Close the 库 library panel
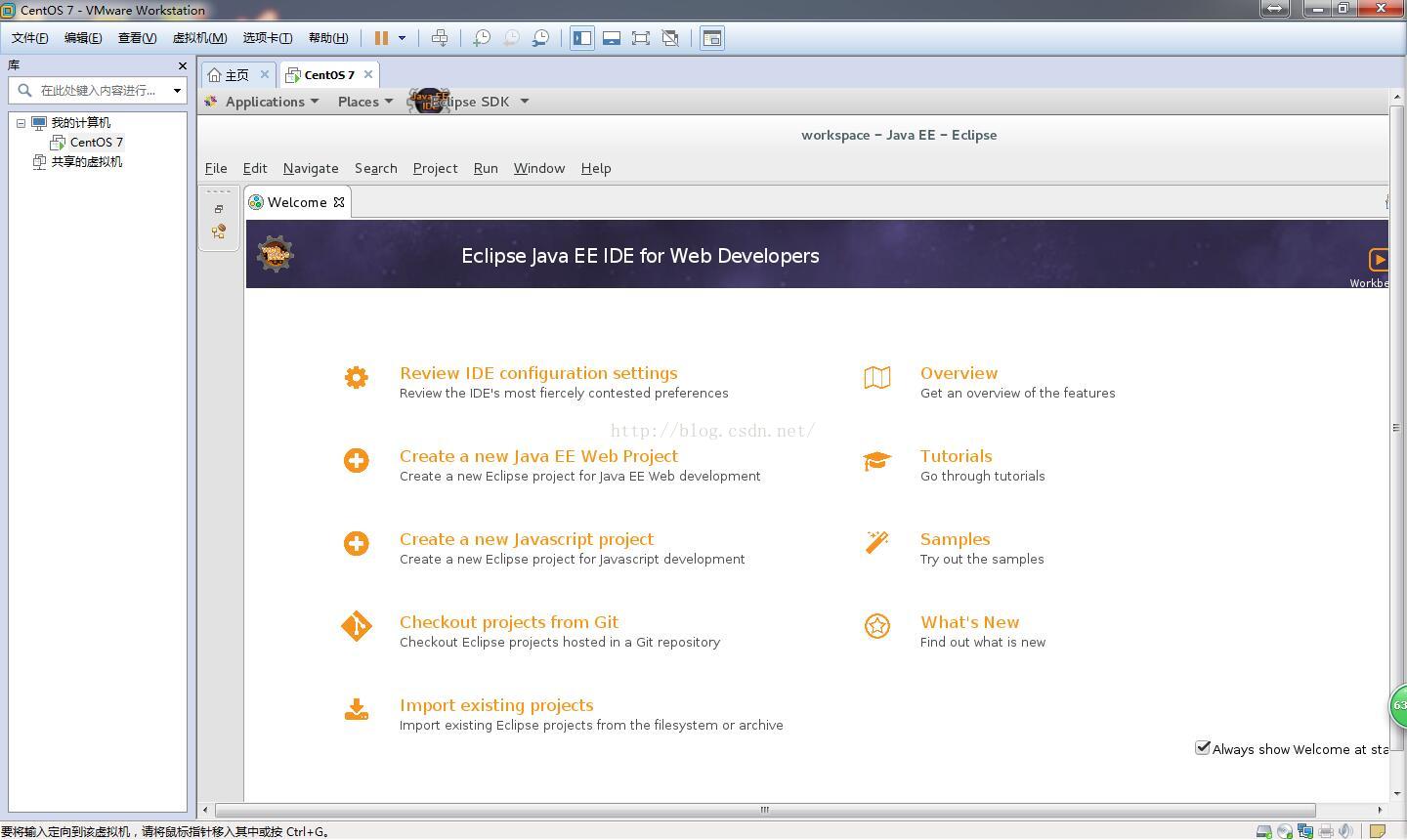Image resolution: width=1407 pixels, height=840 pixels. (182, 65)
